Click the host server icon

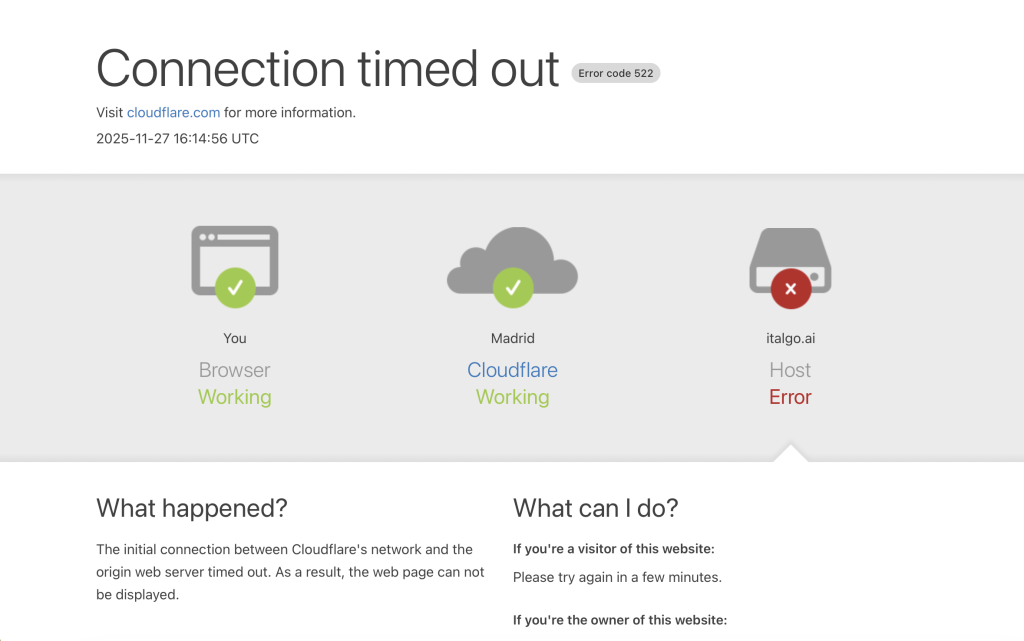click(790, 256)
